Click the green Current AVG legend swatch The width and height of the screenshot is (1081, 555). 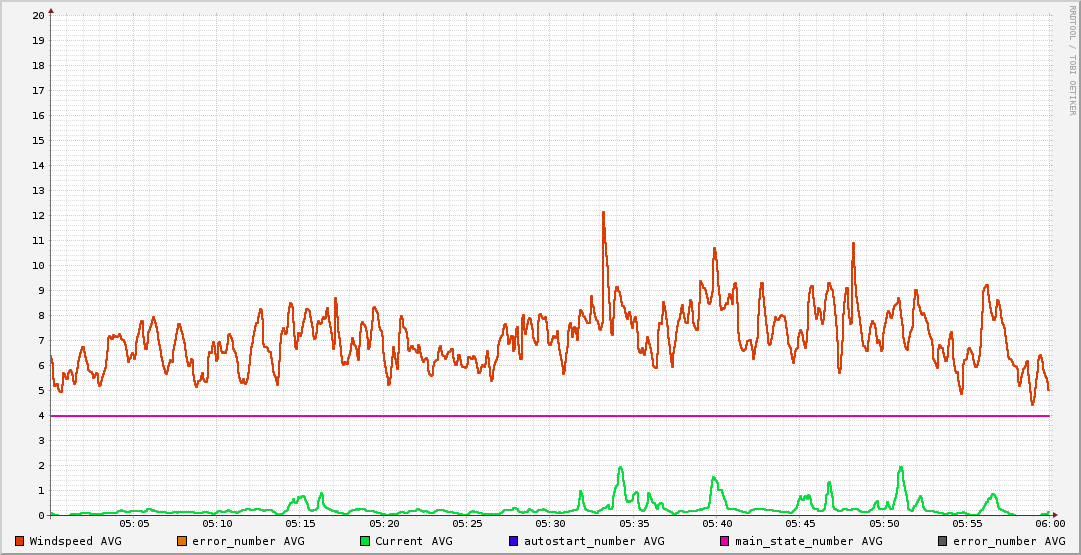[365, 541]
